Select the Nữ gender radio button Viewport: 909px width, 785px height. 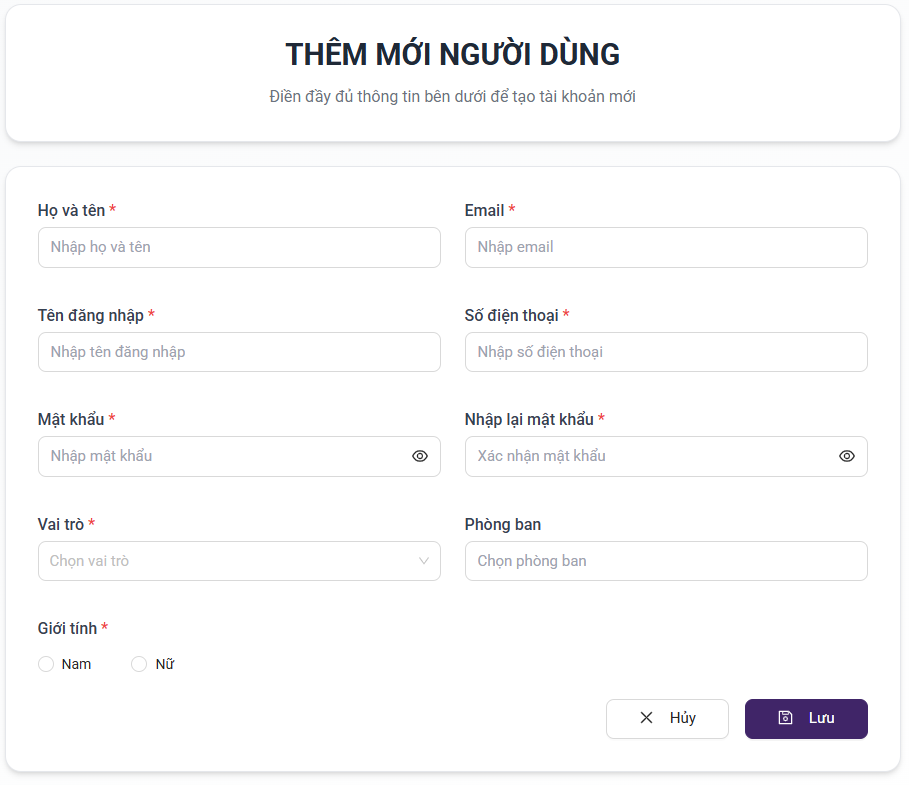pyautogui.click(x=139, y=664)
